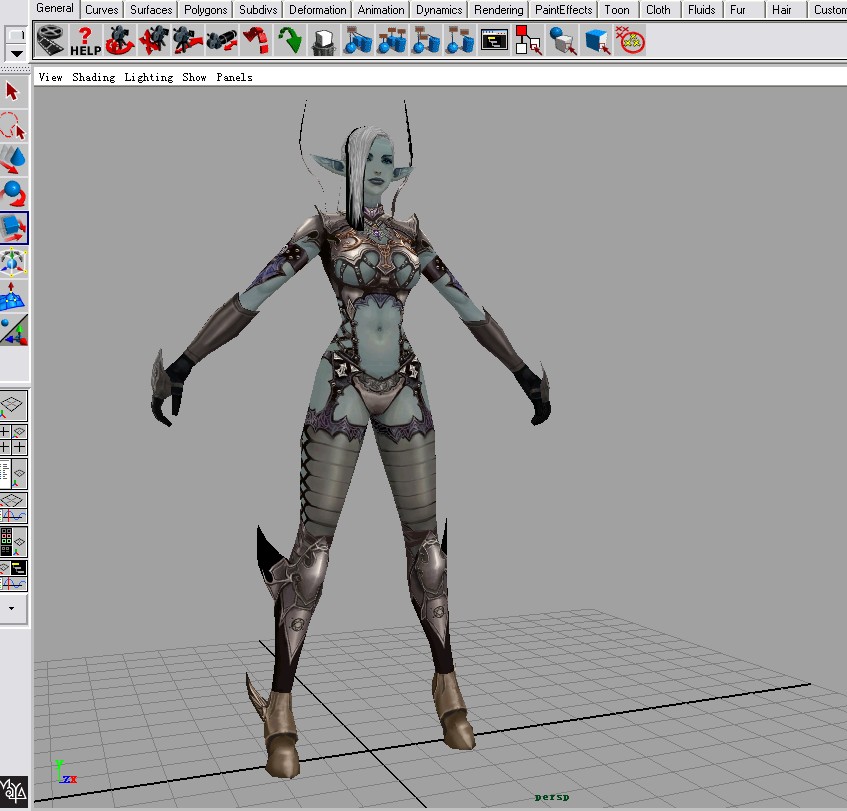Open the General shelf tab

point(55,9)
